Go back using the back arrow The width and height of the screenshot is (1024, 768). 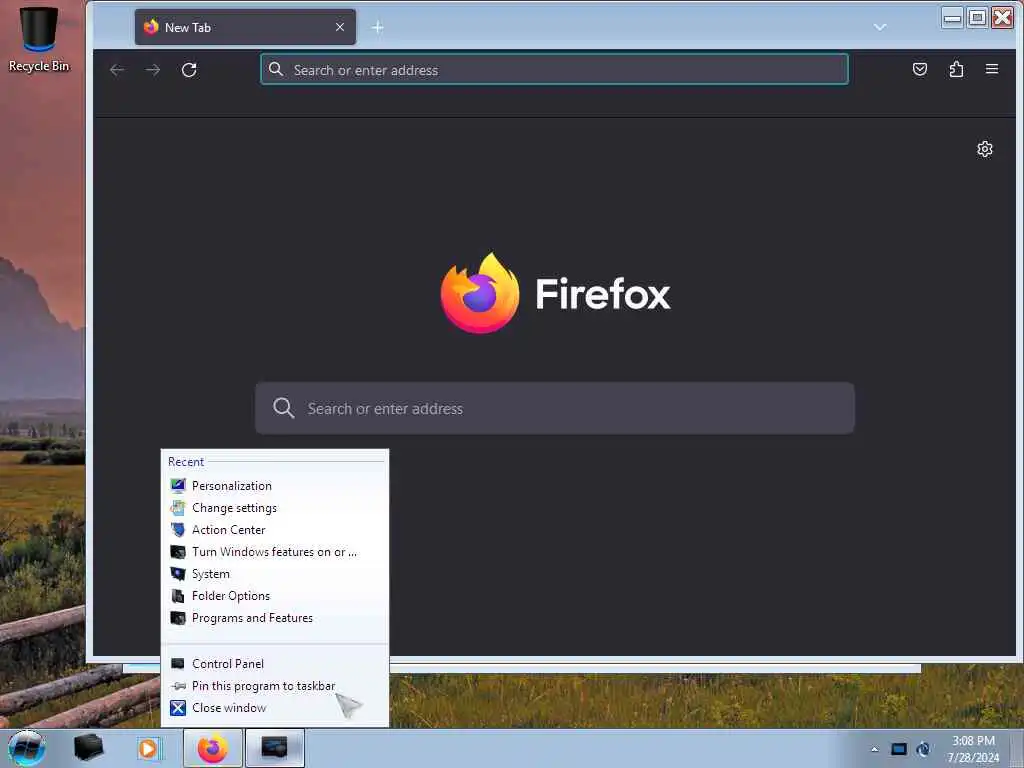coord(117,70)
